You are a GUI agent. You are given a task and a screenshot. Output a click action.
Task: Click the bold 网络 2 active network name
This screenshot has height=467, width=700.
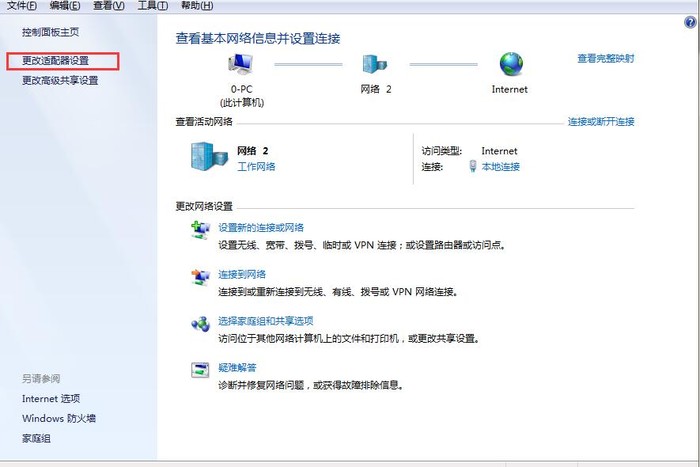click(253, 151)
